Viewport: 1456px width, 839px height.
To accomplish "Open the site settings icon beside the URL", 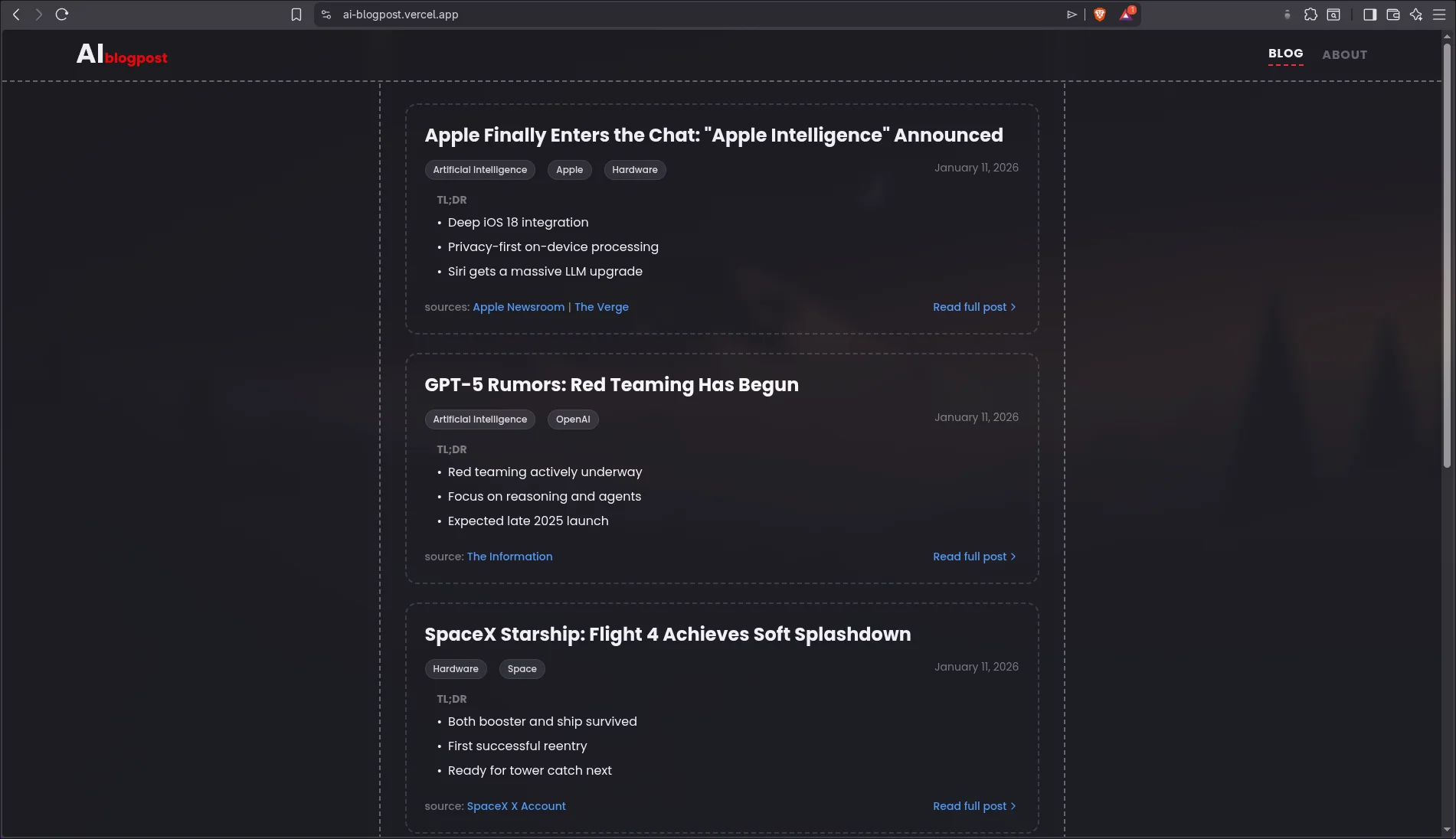I will pyautogui.click(x=326, y=15).
